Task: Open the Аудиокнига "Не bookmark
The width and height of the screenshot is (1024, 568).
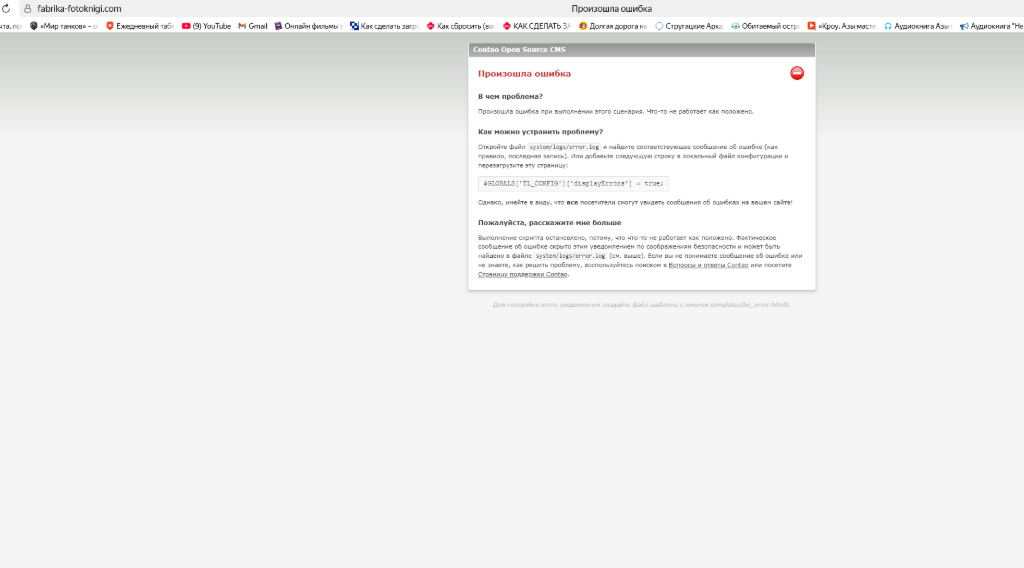Action: 991,26
